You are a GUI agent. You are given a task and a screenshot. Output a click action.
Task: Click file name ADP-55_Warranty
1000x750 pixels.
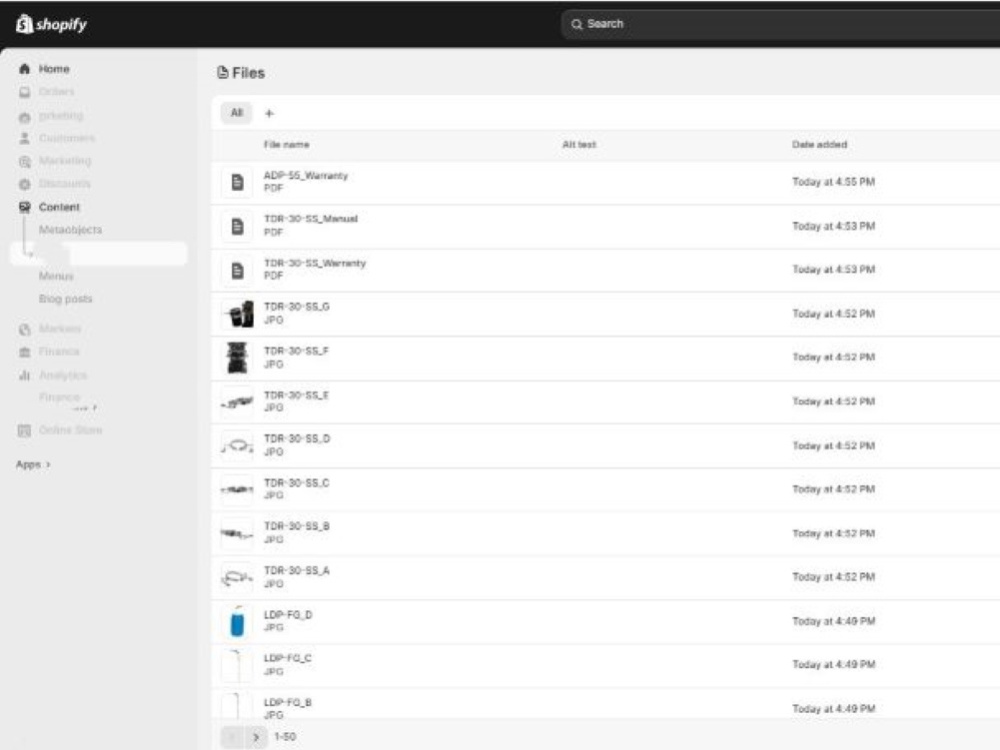[x=306, y=175]
